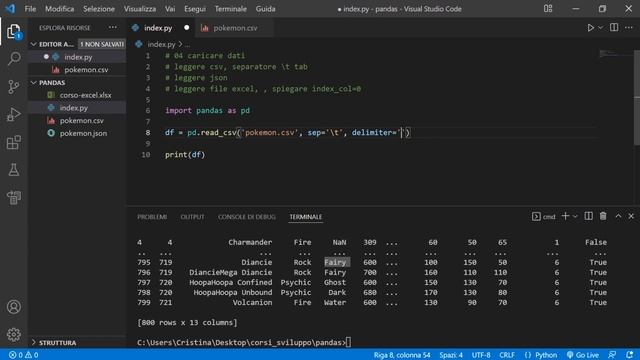The width and height of the screenshot is (640, 360).
Task: Switch to the Output panel tab
Action: [x=192, y=217]
